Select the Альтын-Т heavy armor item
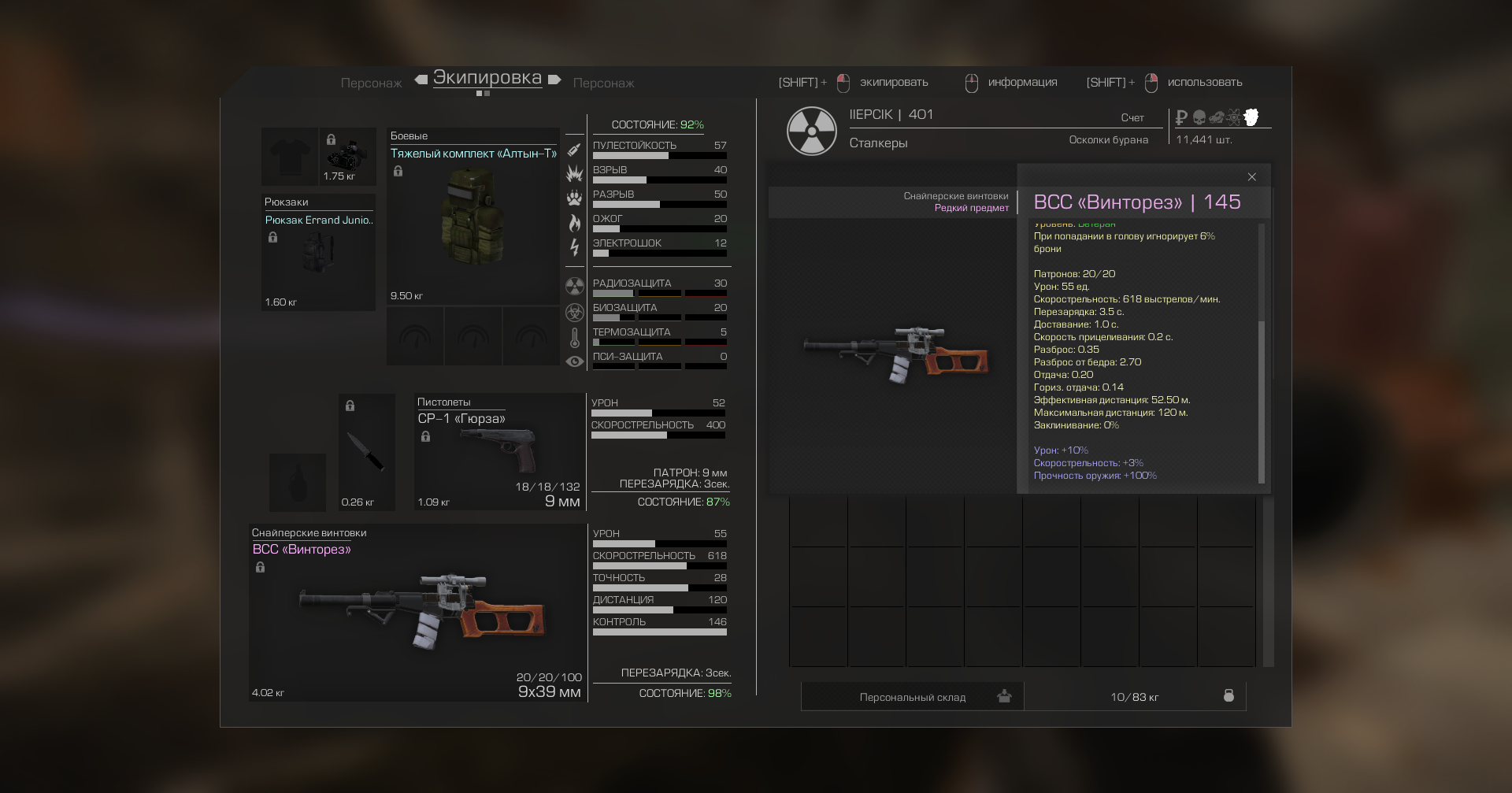Screen dimensions: 1512x793 click(472, 217)
